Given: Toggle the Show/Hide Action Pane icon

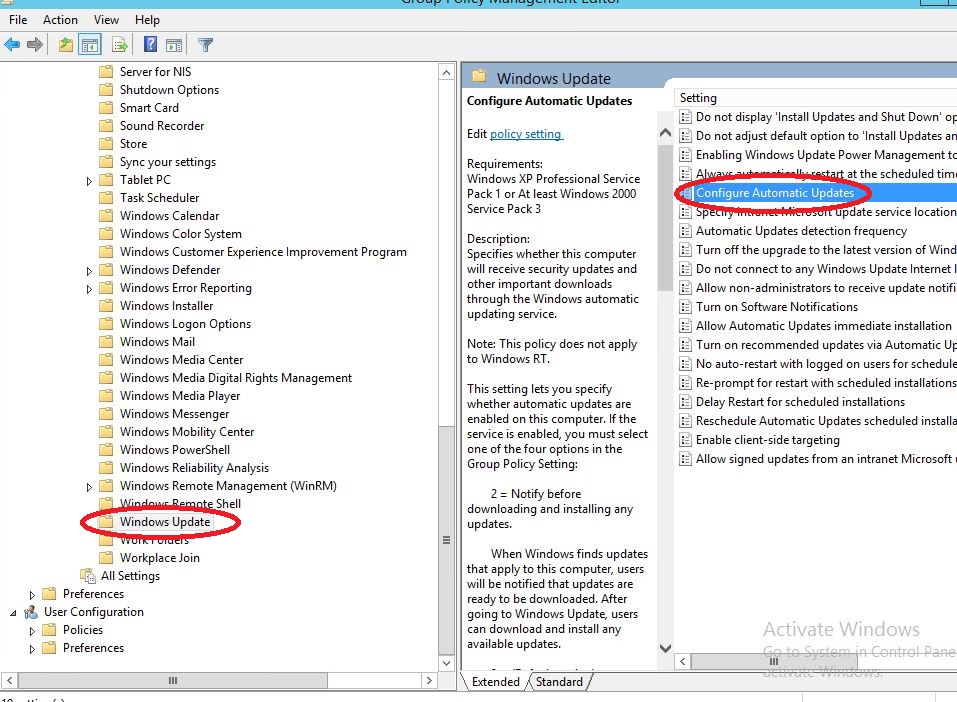Looking at the screenshot, I should 173,44.
